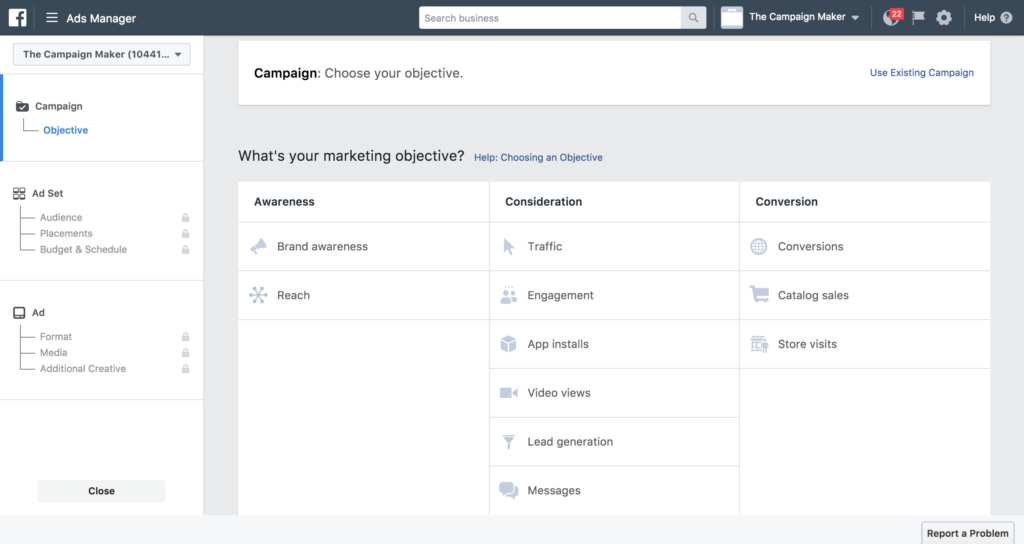Click the lock icon next to Media

(x=185, y=353)
